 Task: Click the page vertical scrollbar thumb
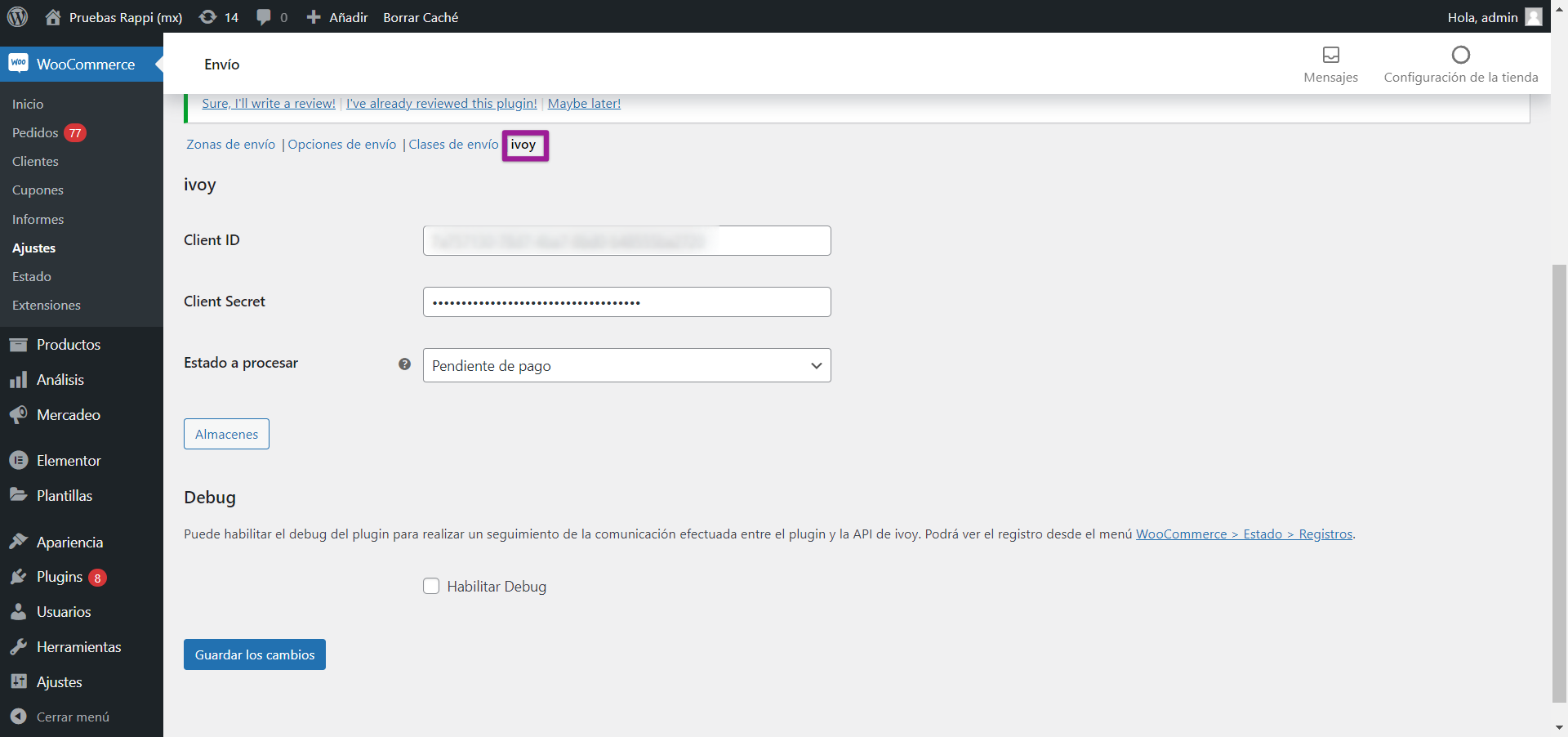(x=1559, y=482)
